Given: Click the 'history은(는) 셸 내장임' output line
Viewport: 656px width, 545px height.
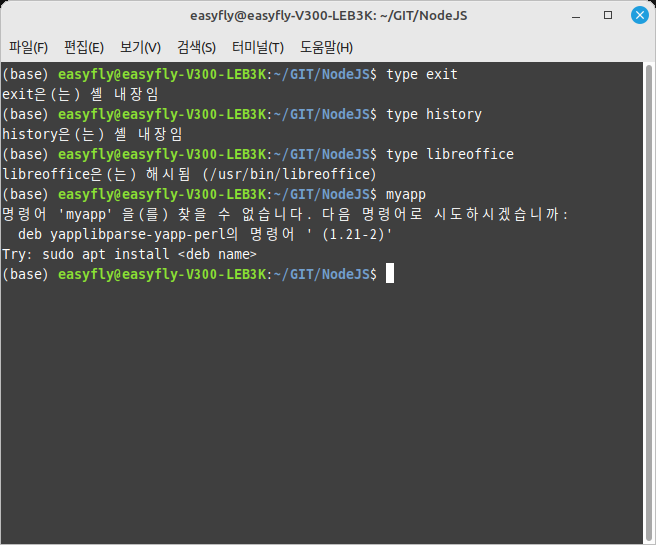Looking at the screenshot, I should (92, 135).
